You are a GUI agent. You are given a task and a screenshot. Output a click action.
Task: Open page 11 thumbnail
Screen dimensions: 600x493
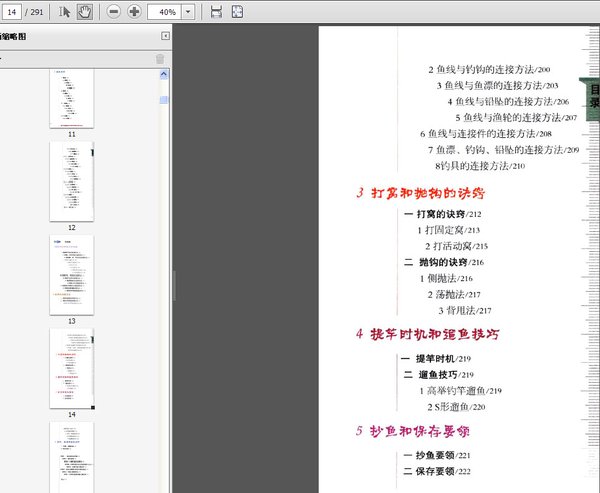[x=72, y=97]
